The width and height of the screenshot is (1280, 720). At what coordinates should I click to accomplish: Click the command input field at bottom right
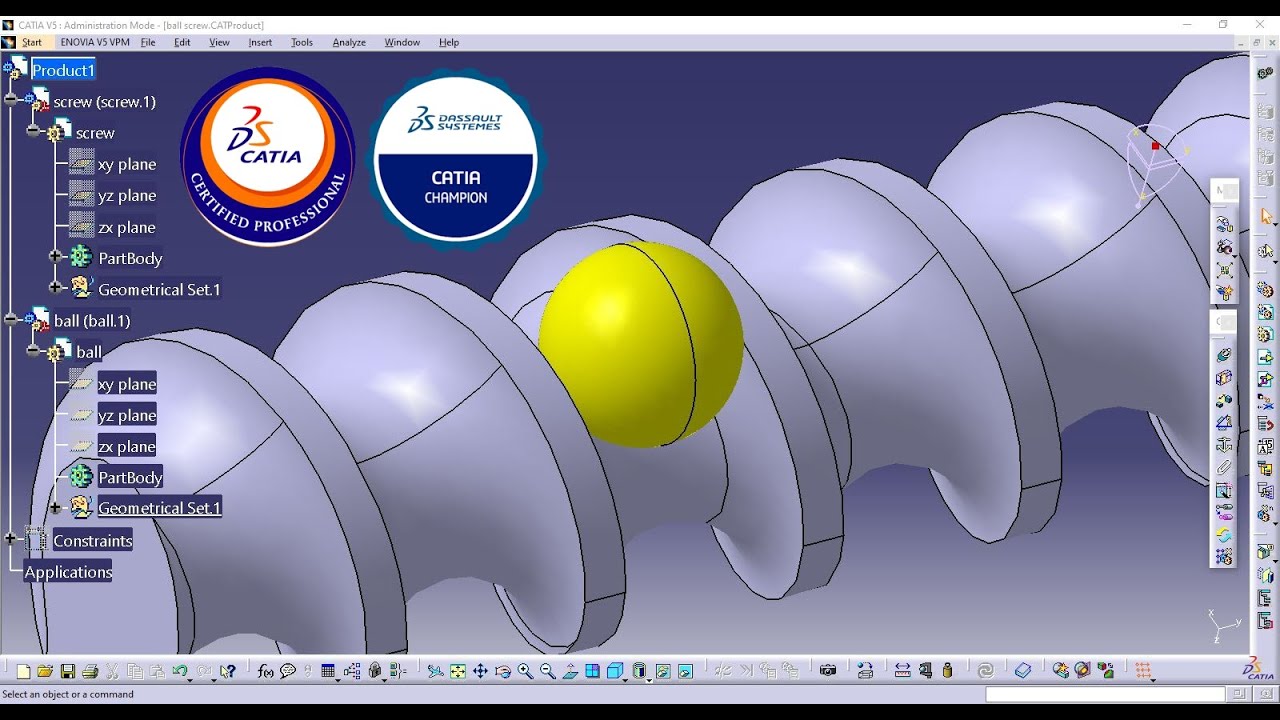(x=1105, y=694)
